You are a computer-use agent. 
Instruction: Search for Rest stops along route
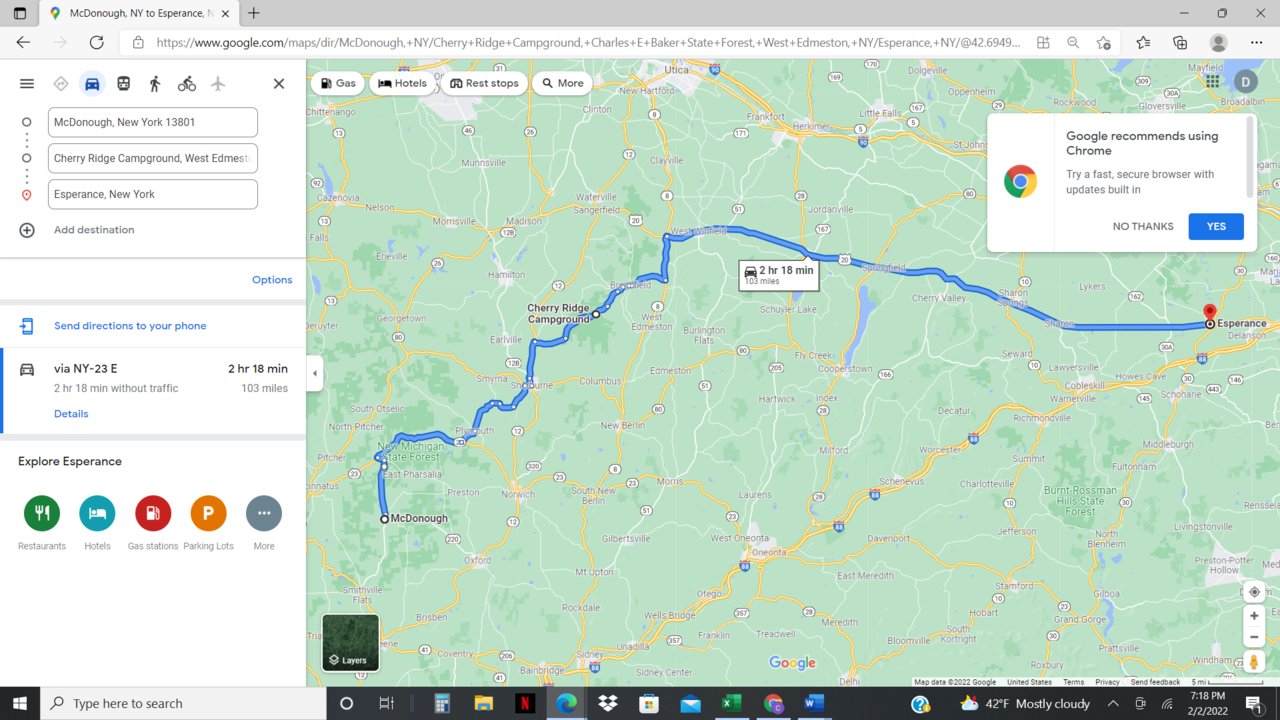(x=484, y=83)
